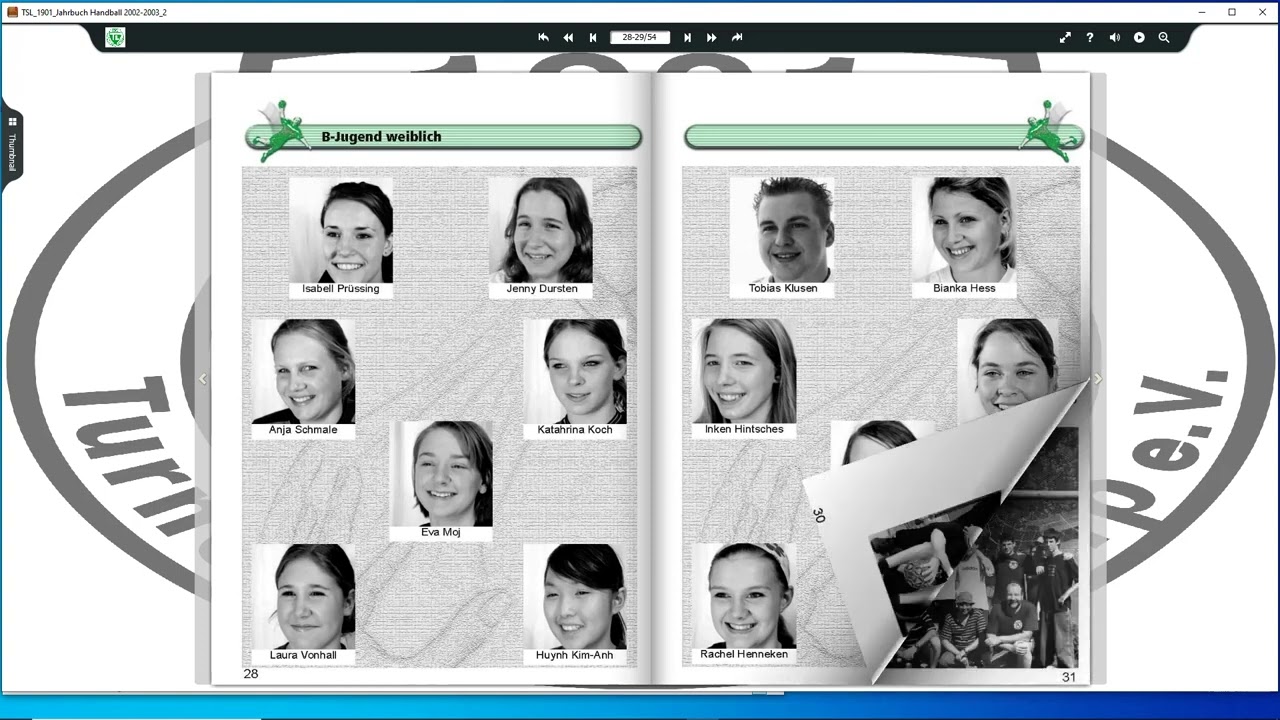The image size is (1280, 720).
Task: Minimize the flipbook window
Action: click(1203, 12)
